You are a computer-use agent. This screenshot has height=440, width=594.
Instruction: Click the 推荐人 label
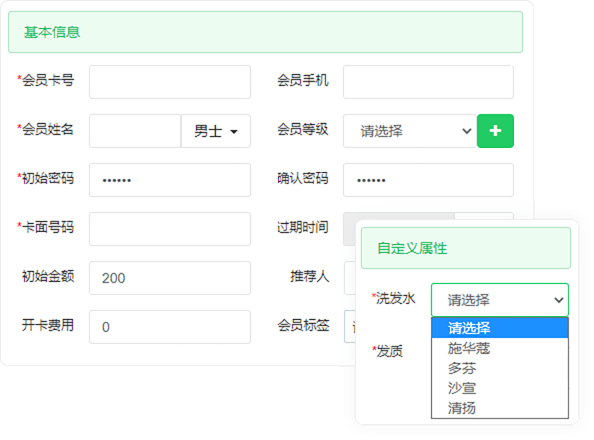(310, 276)
